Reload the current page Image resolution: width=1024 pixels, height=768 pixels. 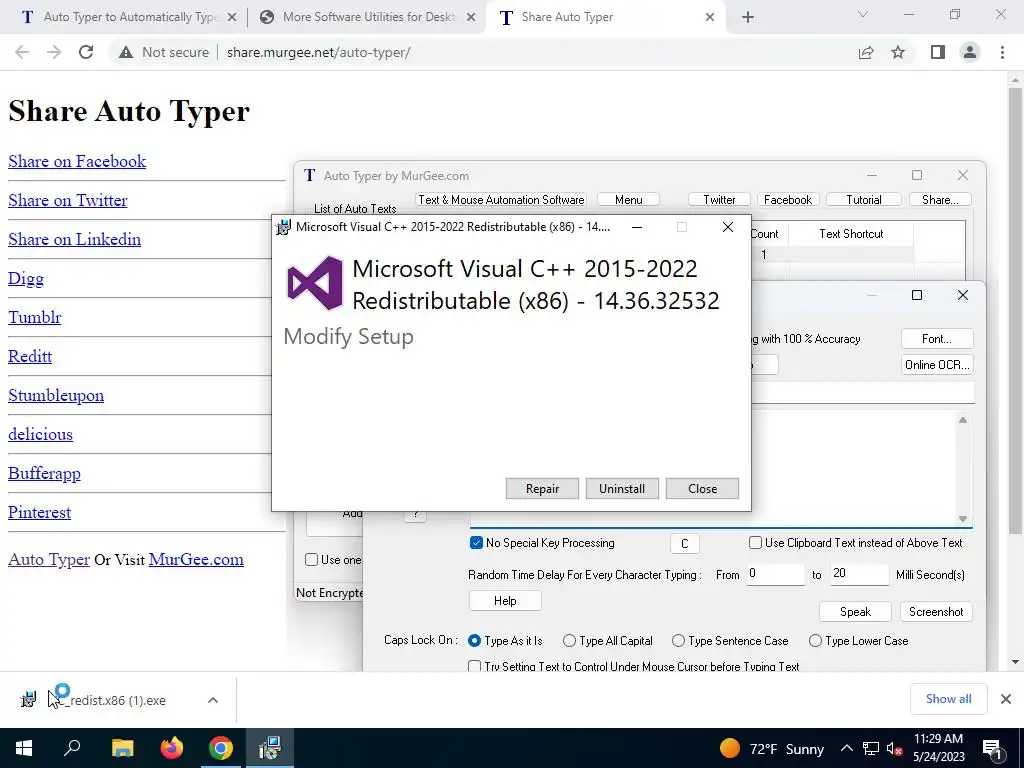pos(86,52)
